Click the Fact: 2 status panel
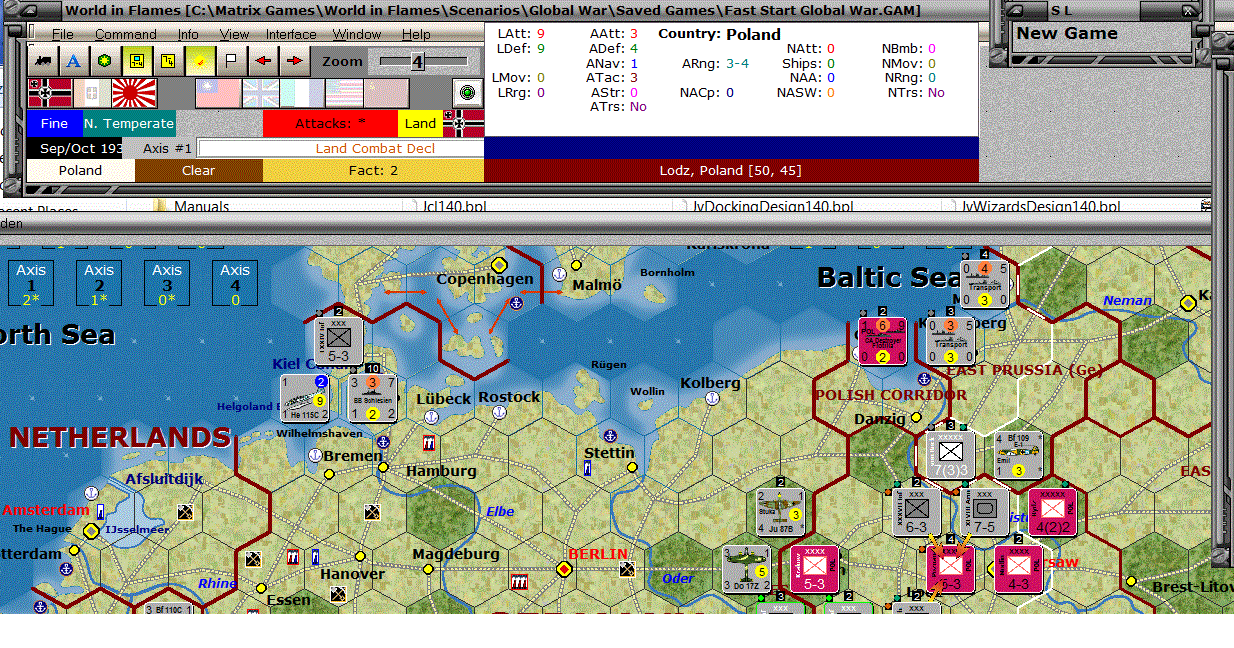1234x648 pixels. [373, 171]
